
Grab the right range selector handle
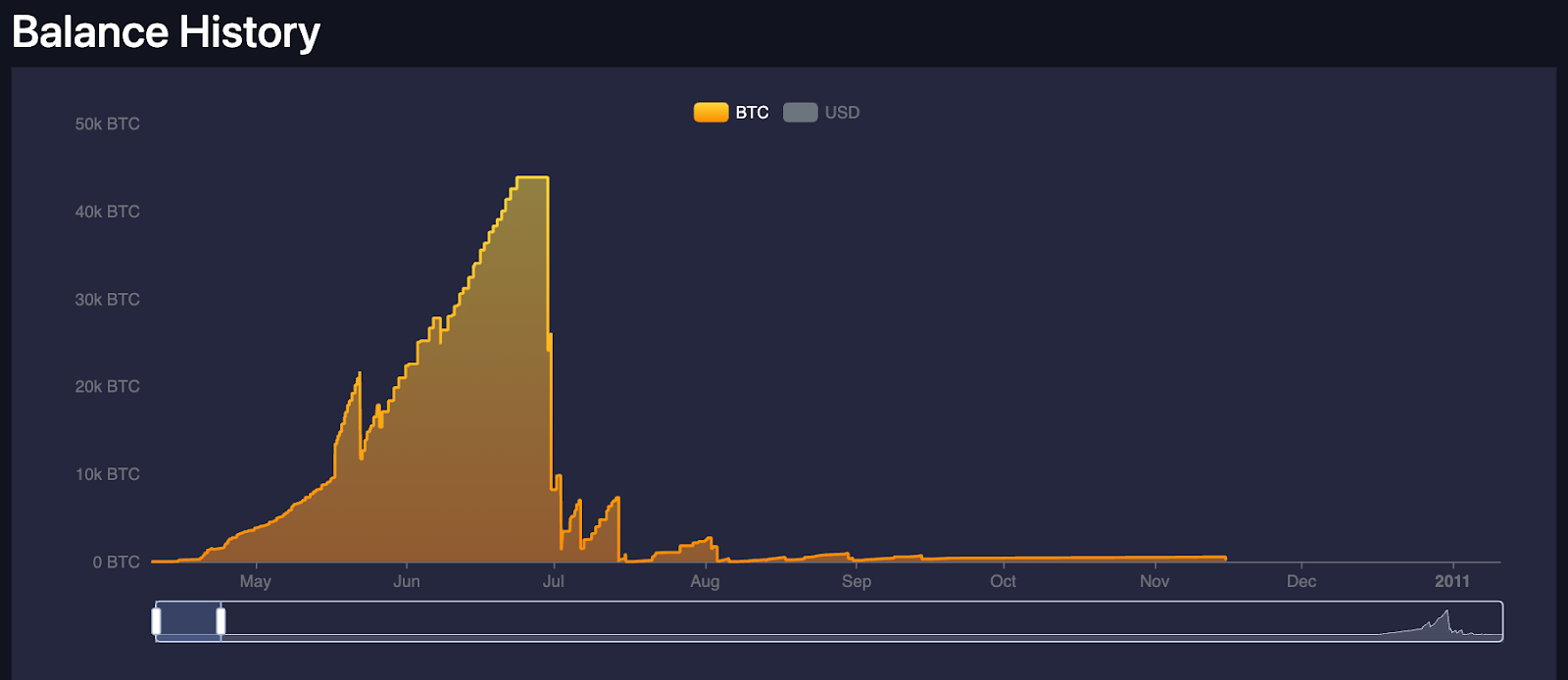(220, 621)
